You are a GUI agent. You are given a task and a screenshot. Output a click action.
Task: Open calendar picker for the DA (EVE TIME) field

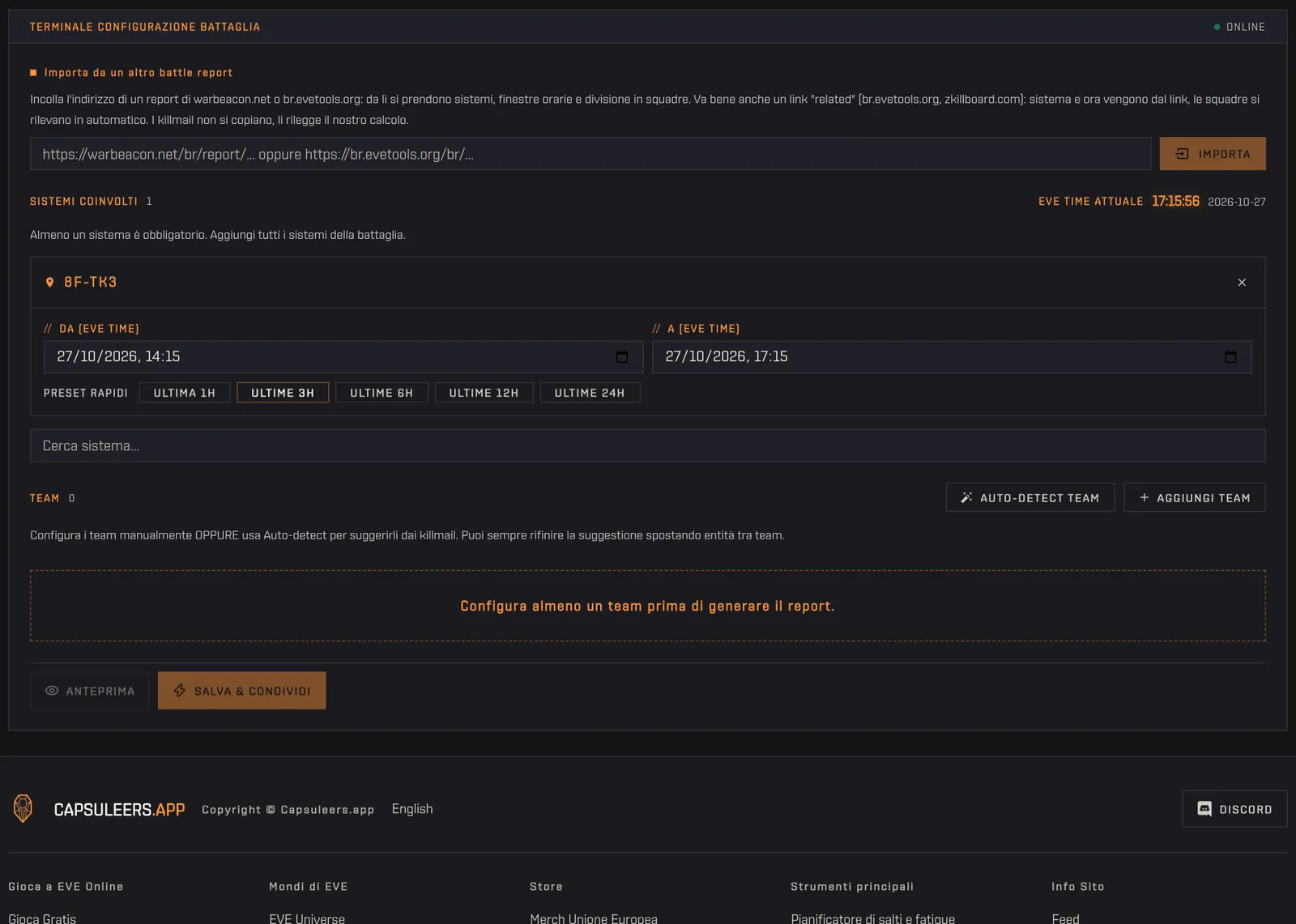pyautogui.click(x=622, y=357)
